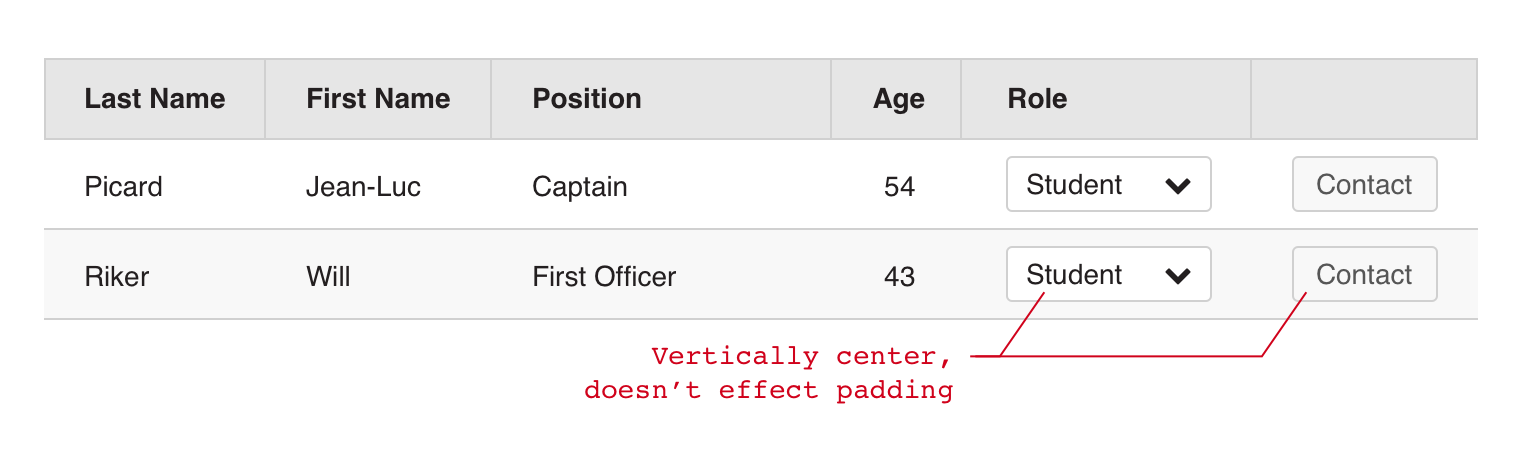Select the Picard last name cell
The height and width of the screenshot is (456, 1520).
pos(123,187)
